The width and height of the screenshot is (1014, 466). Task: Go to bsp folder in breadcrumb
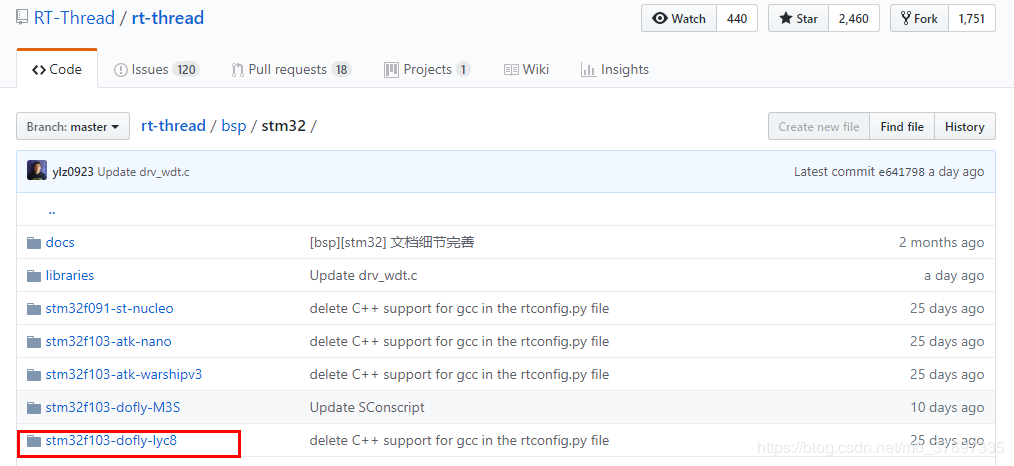(234, 125)
